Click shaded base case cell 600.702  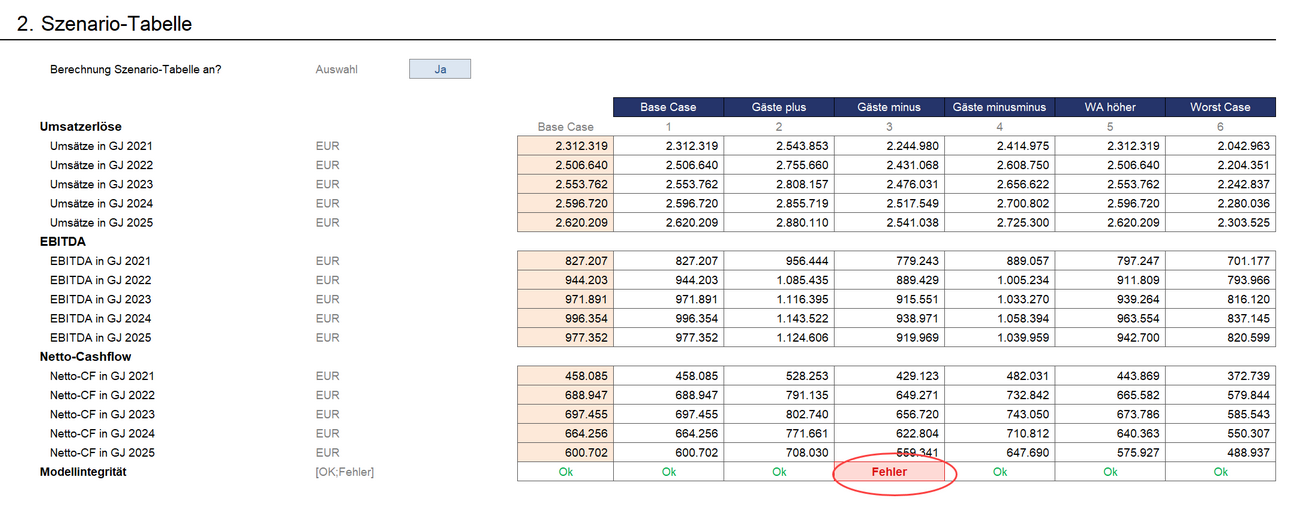565,453
